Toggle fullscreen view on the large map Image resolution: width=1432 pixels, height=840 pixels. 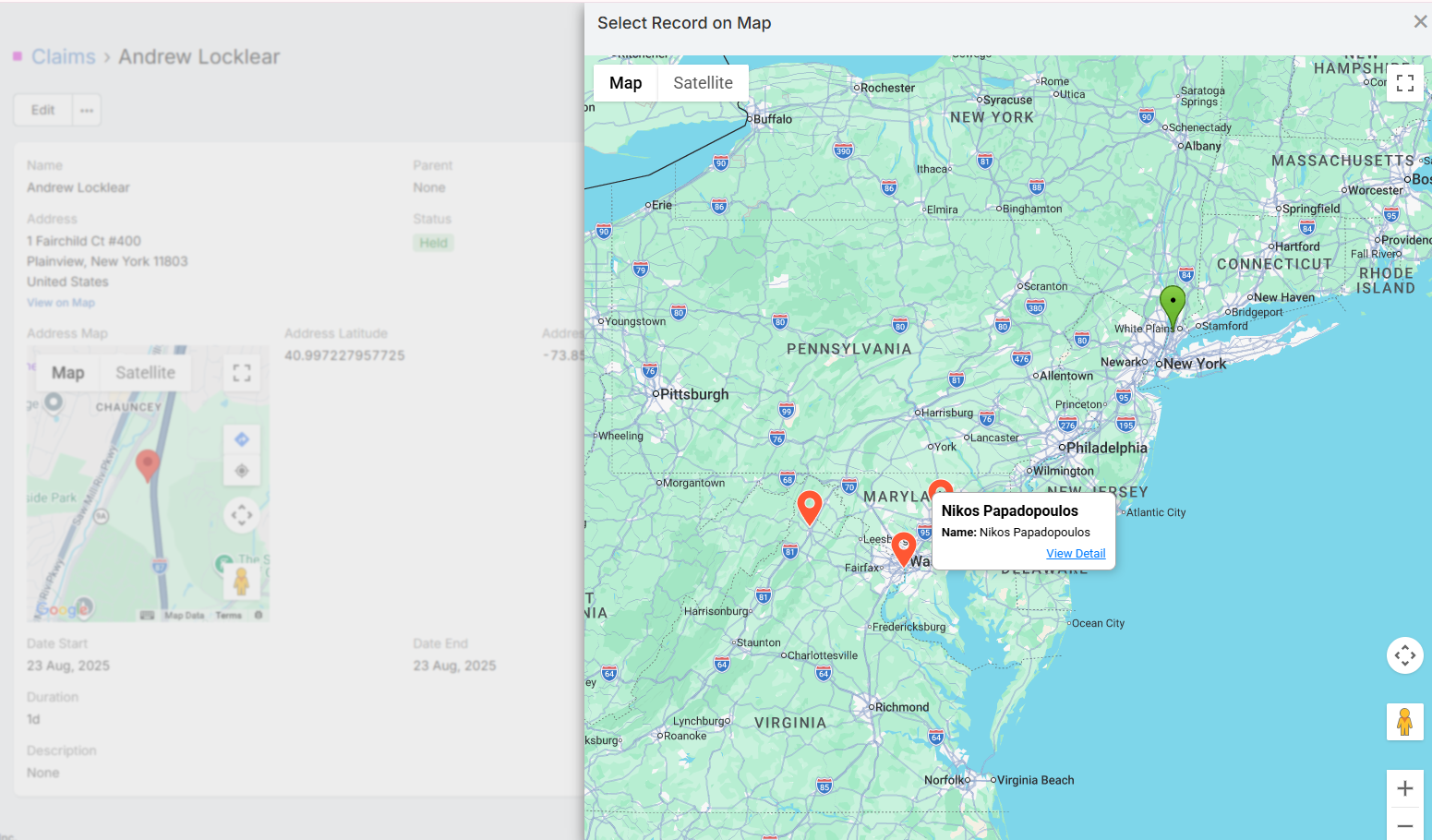1404,83
